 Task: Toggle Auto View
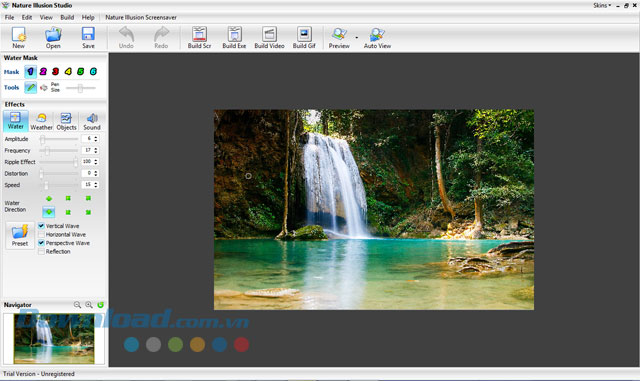[377, 38]
